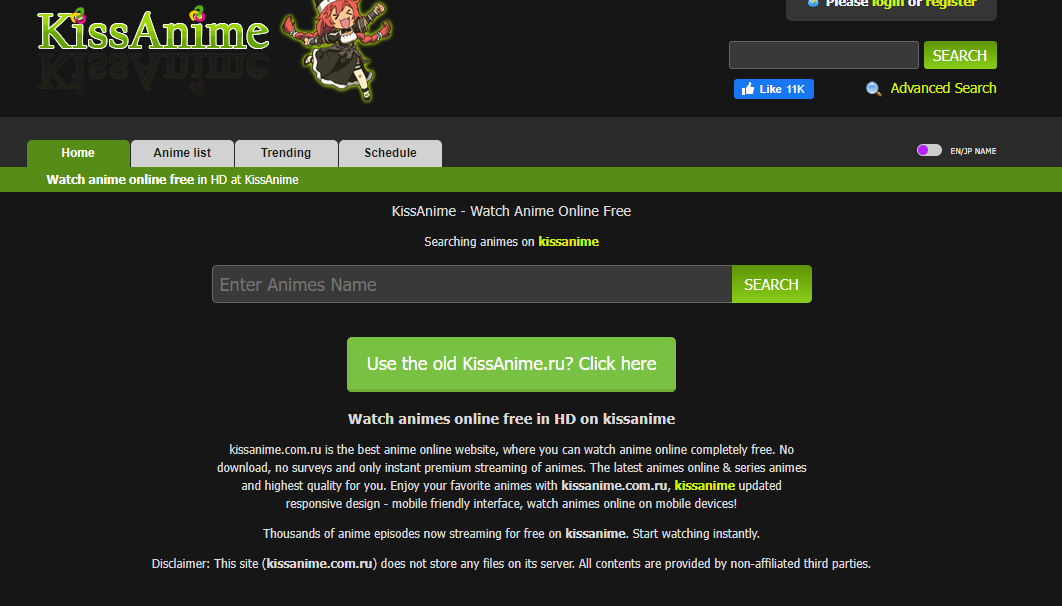Screen dimensions: 1062x606
Task: Click the kissanime link under Searching animes
Action: (568, 242)
